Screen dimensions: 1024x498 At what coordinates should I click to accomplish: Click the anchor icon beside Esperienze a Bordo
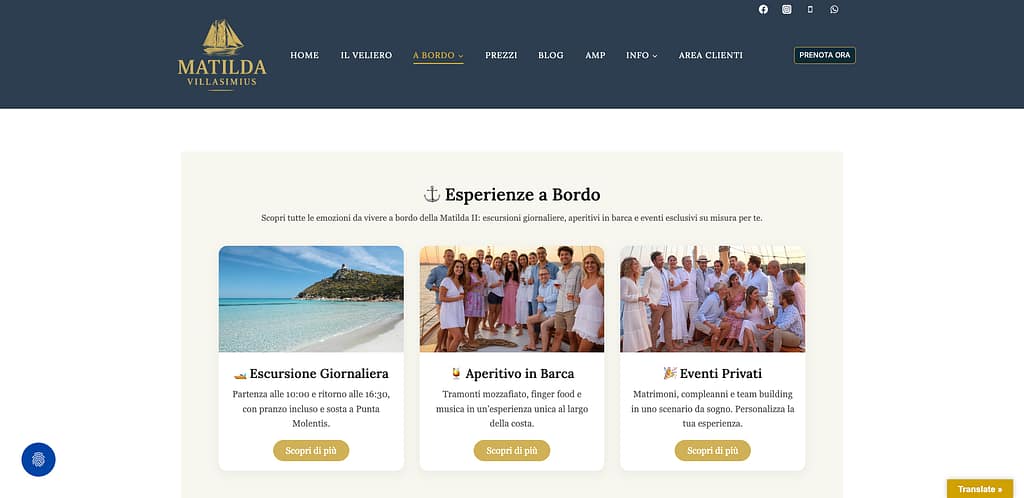tap(432, 194)
